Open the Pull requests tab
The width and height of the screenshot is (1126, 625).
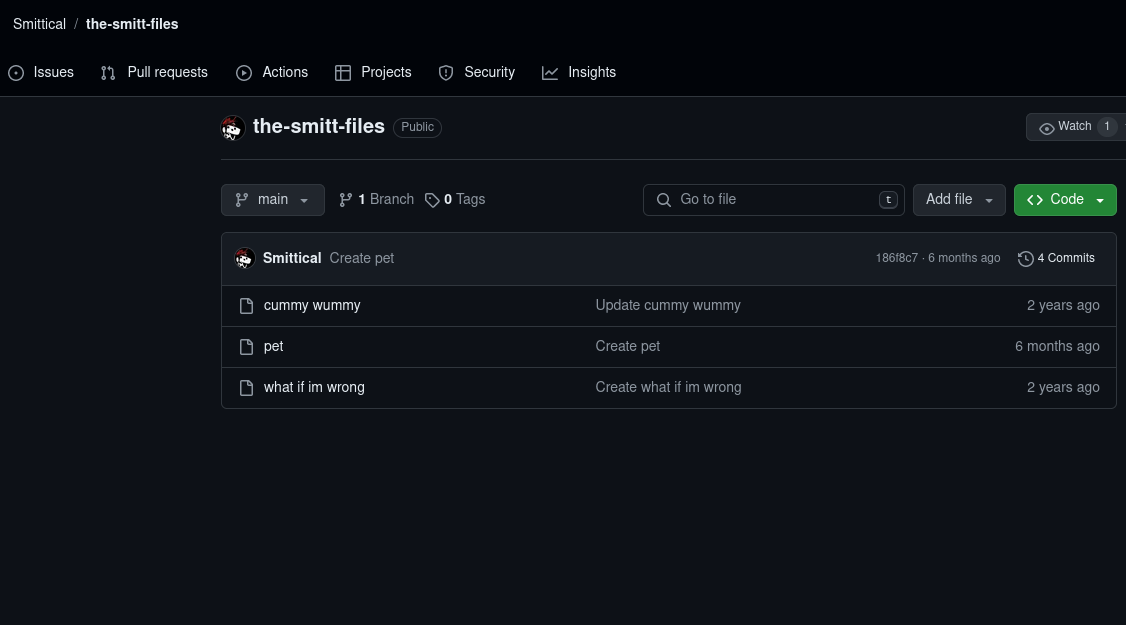154,73
